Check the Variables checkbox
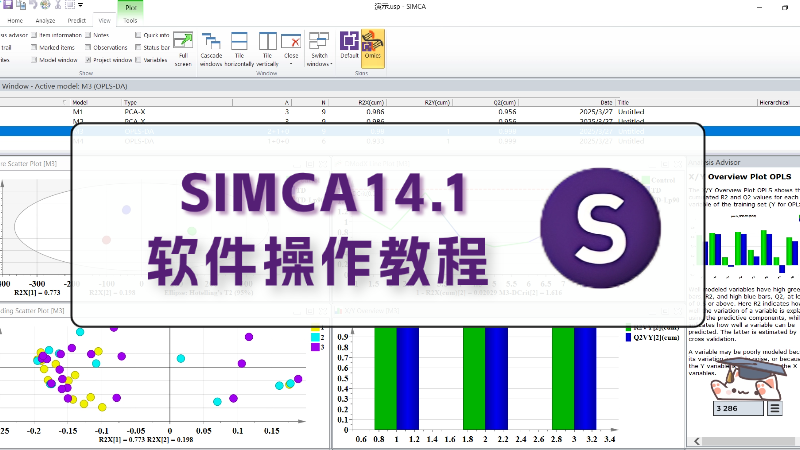The width and height of the screenshot is (800, 450). tap(138, 60)
